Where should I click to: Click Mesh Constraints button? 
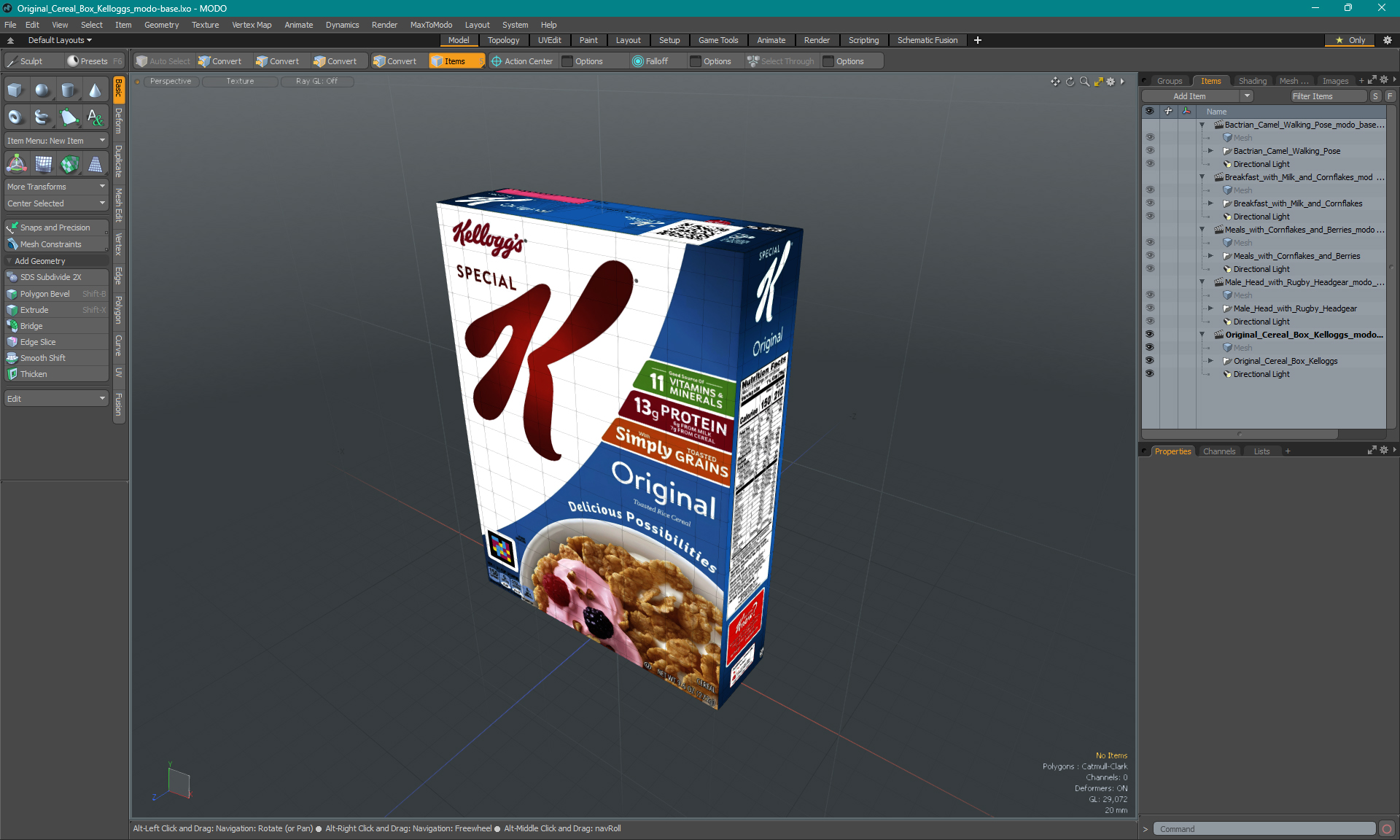tap(56, 244)
